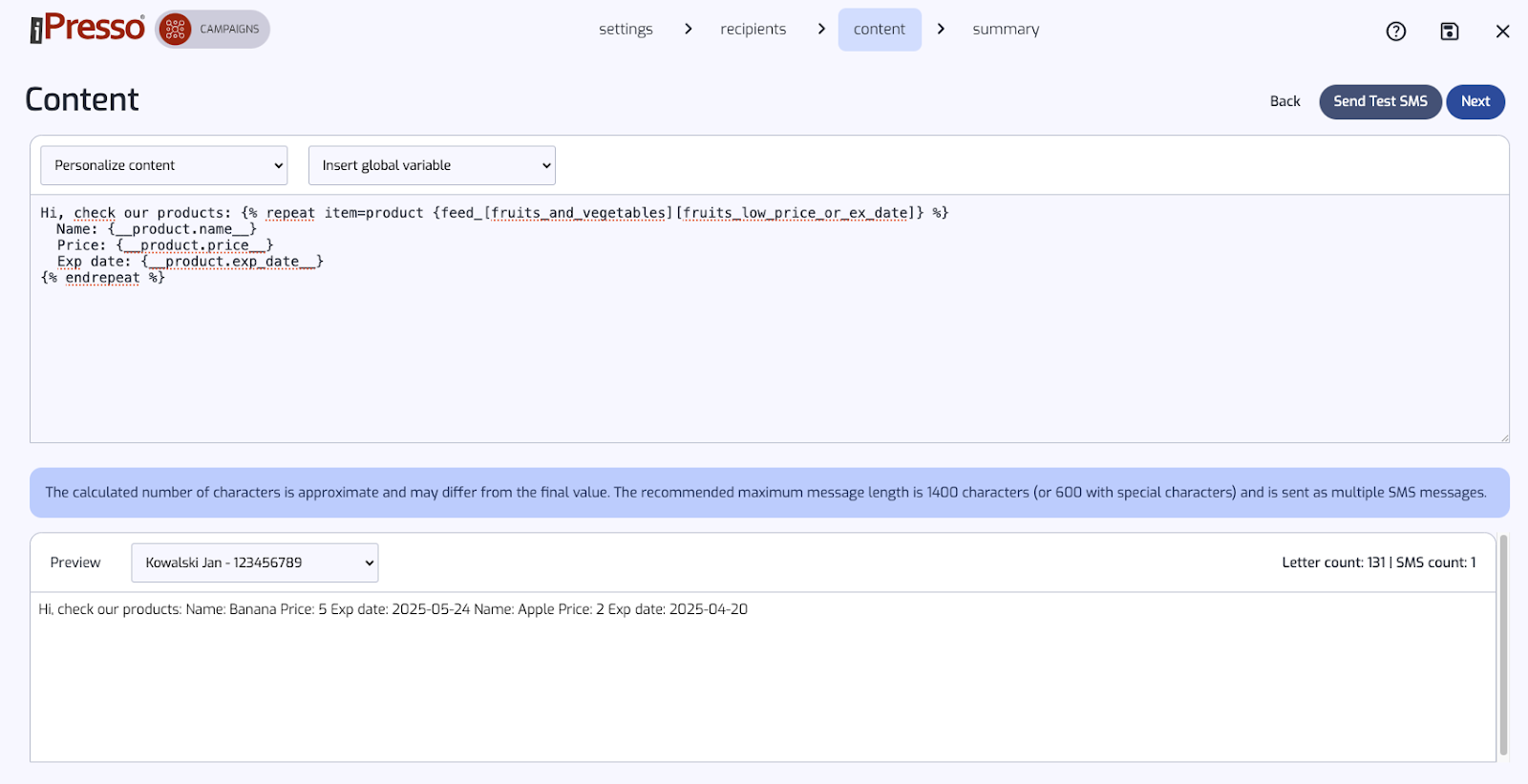Image resolution: width=1528 pixels, height=784 pixels.
Task: Click the iPresso logo
Action: point(87,29)
